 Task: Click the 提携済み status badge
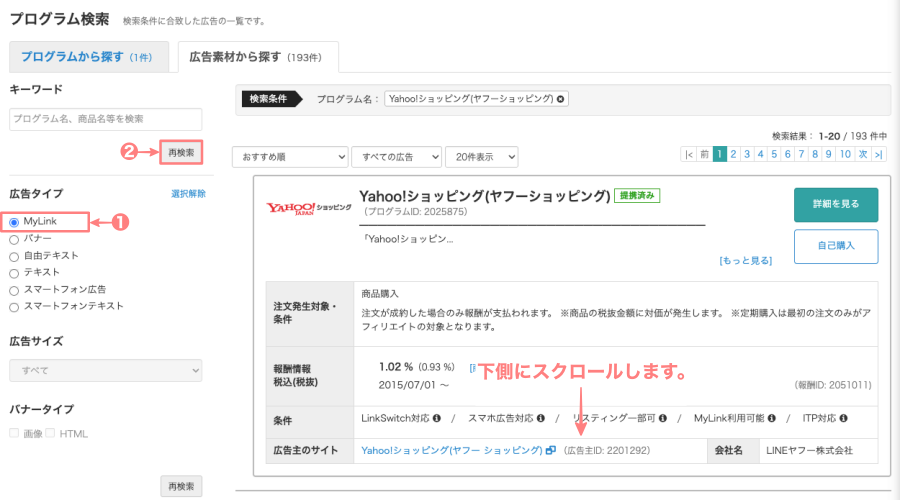tap(637, 195)
